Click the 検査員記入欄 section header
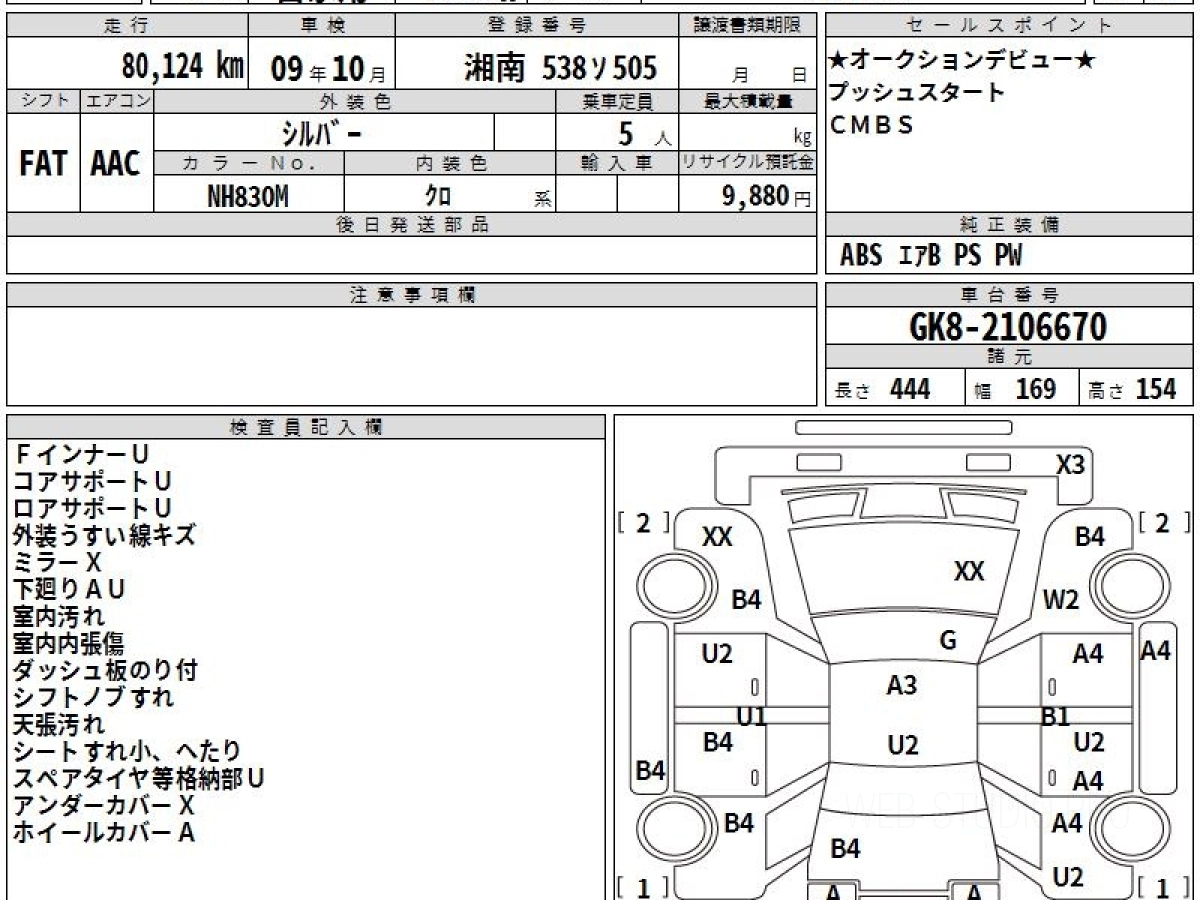The height and width of the screenshot is (900, 1200). pyautogui.click(x=306, y=427)
